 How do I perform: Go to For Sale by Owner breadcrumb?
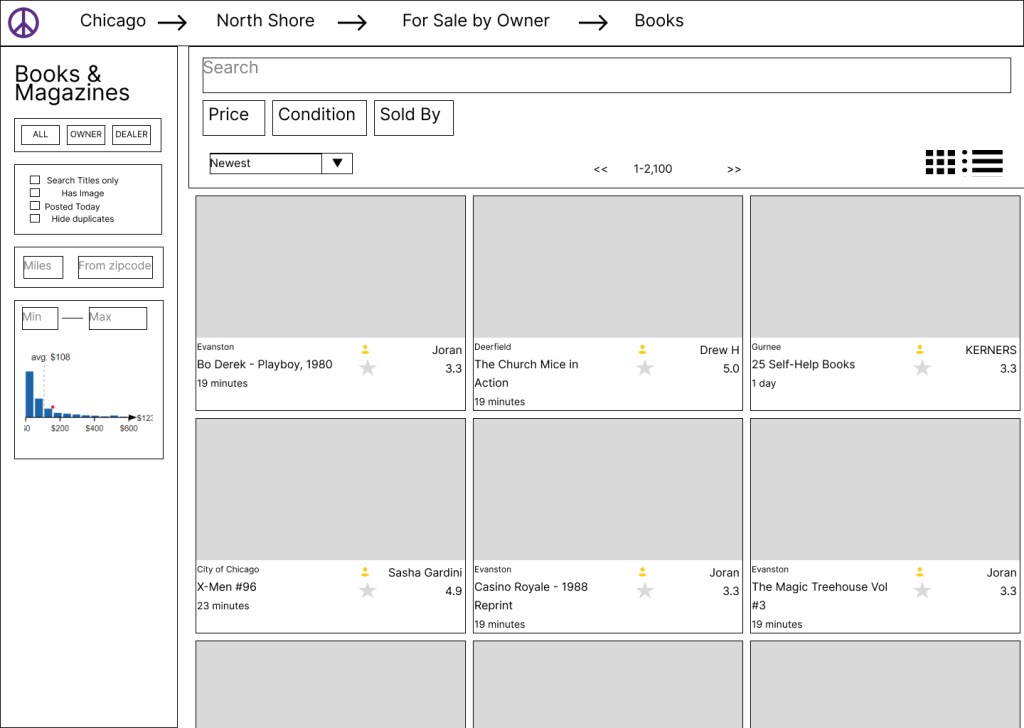tap(475, 21)
